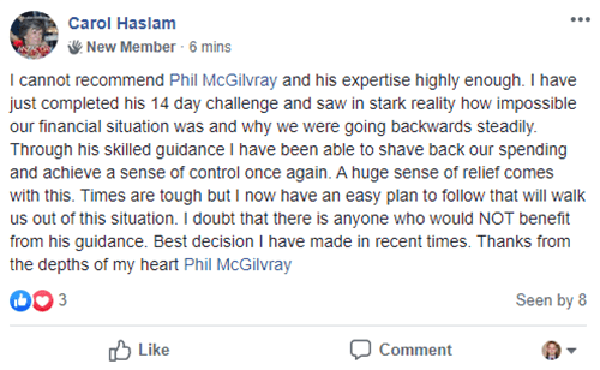Click the waving hand New Member badge icon
Image resolution: width=600 pixels, height=370 pixels.
tap(75, 47)
